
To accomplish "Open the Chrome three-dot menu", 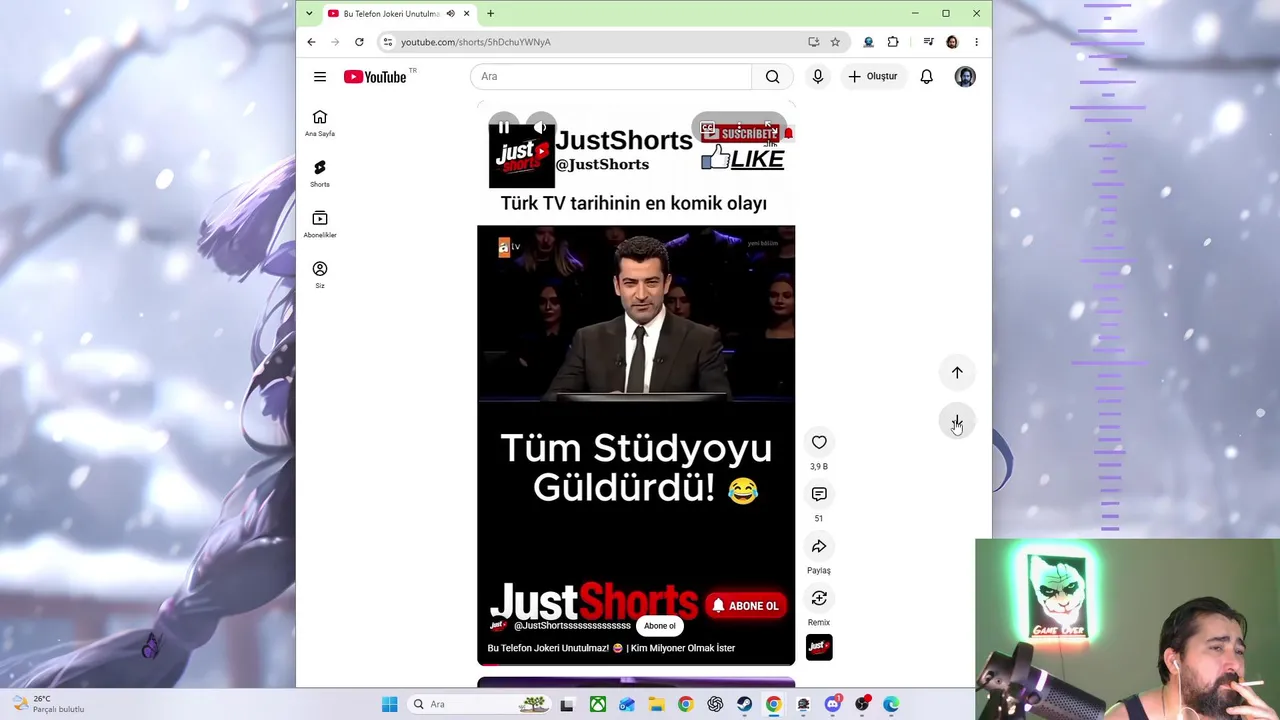I will [x=976, y=42].
